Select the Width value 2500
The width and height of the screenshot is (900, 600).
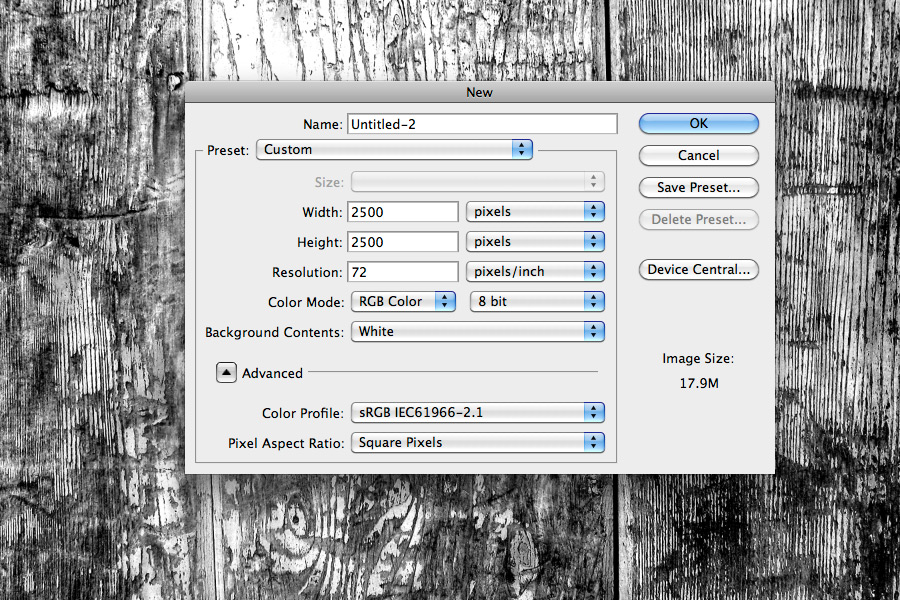[402, 211]
